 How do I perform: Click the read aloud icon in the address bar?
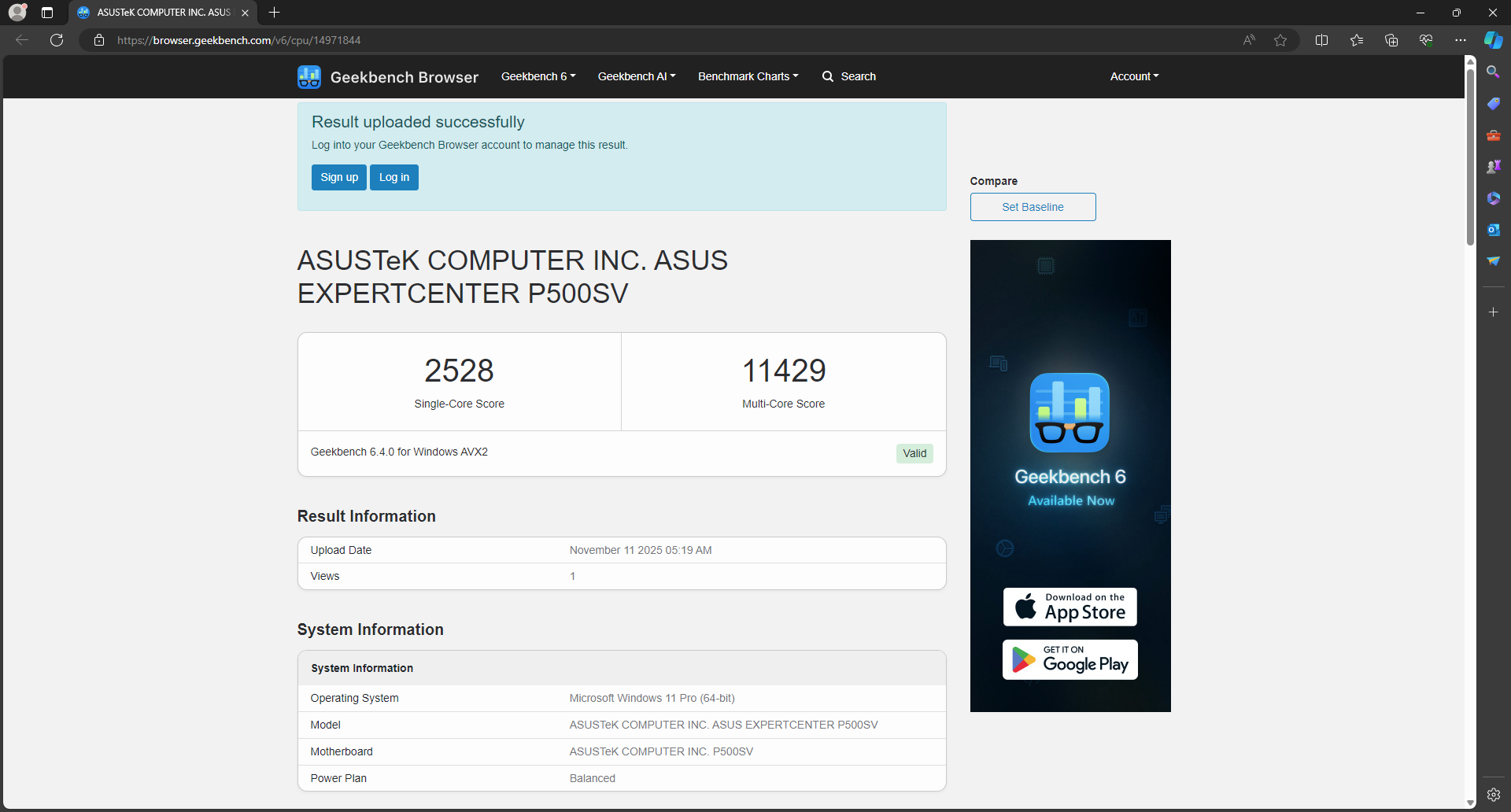[1249, 40]
